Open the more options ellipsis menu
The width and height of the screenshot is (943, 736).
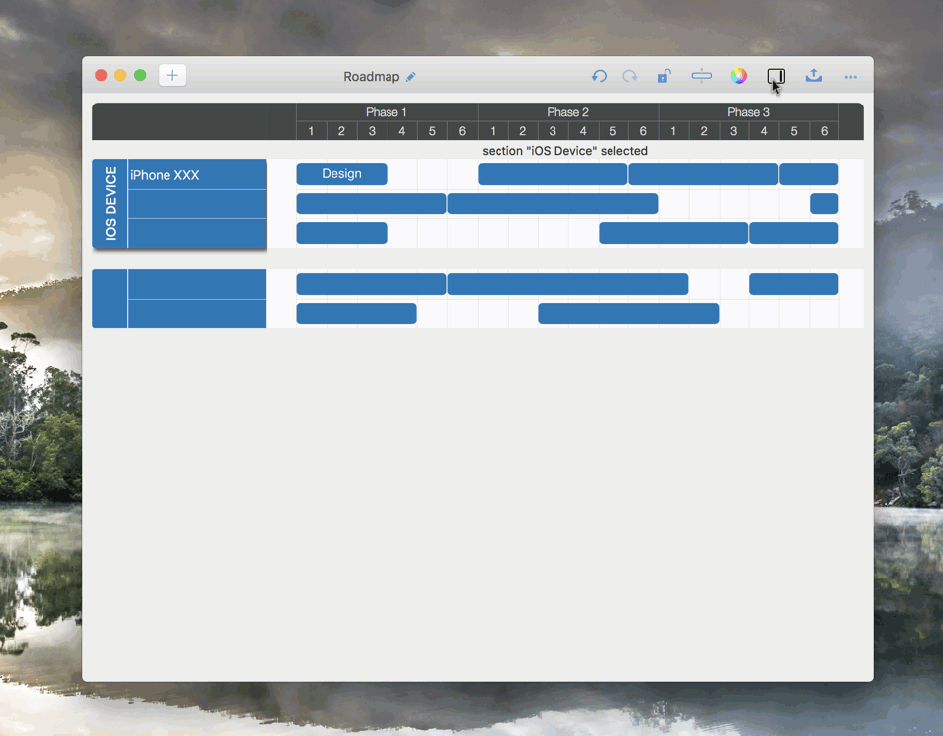[850, 77]
